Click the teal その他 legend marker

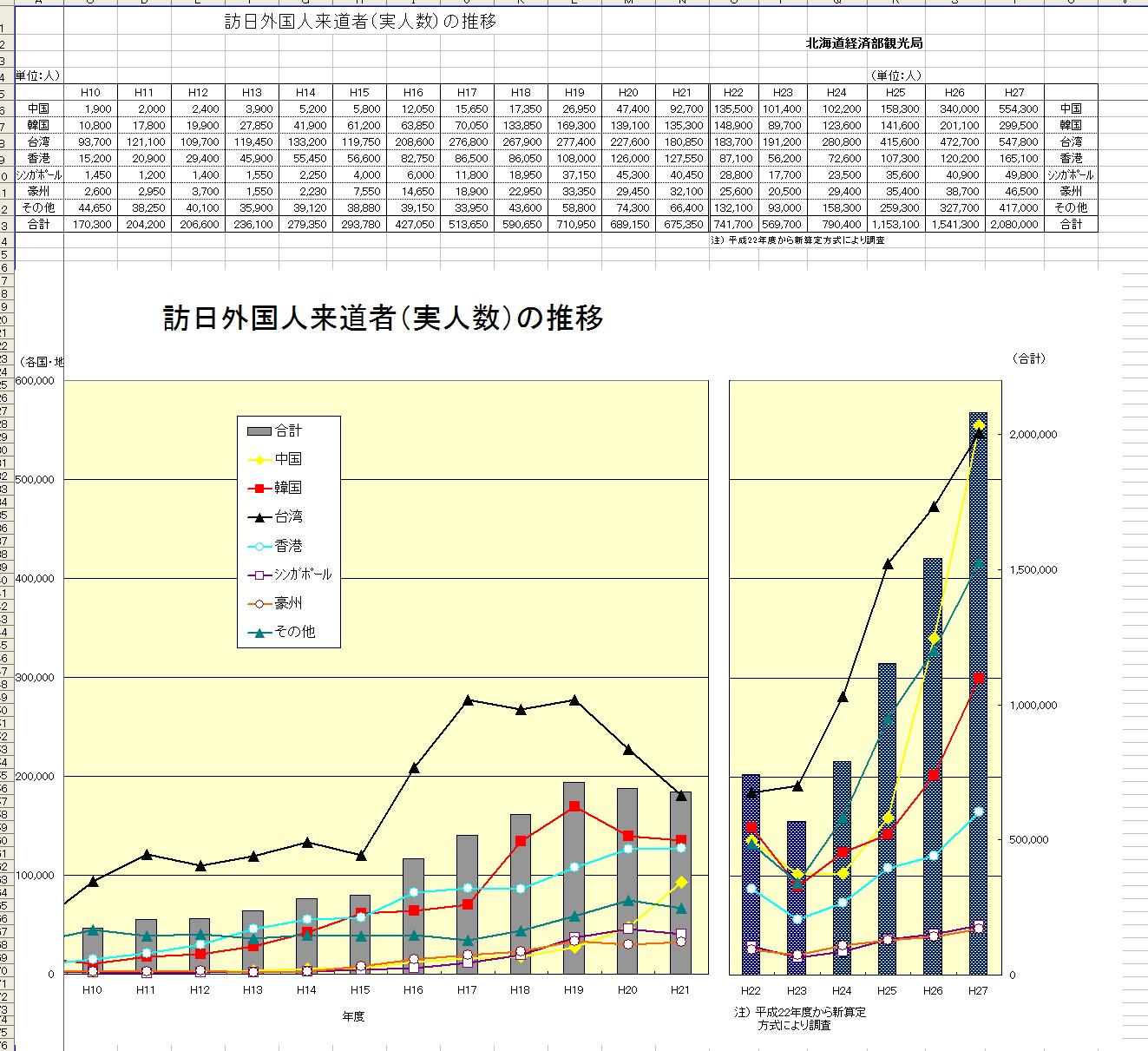(259, 633)
